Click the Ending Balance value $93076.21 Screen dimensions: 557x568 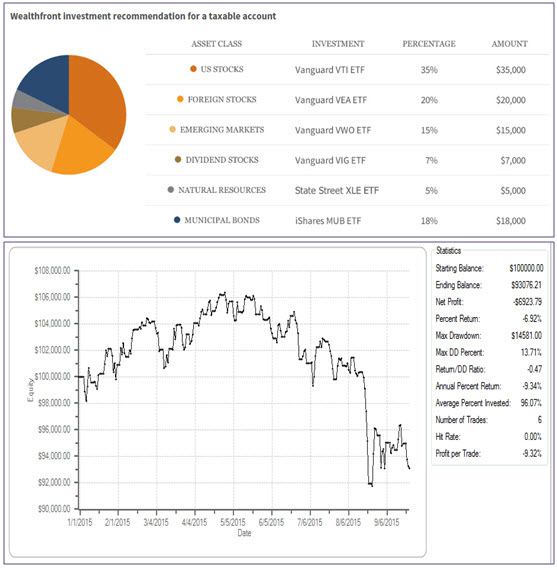[526, 285]
